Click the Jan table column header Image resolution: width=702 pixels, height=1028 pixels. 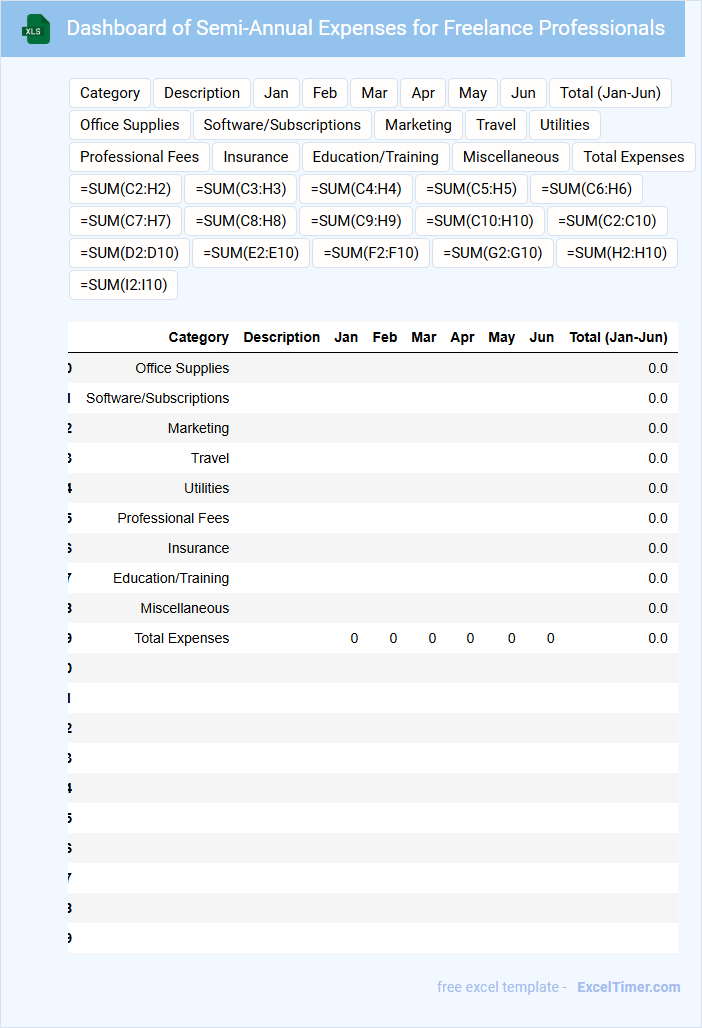(346, 338)
